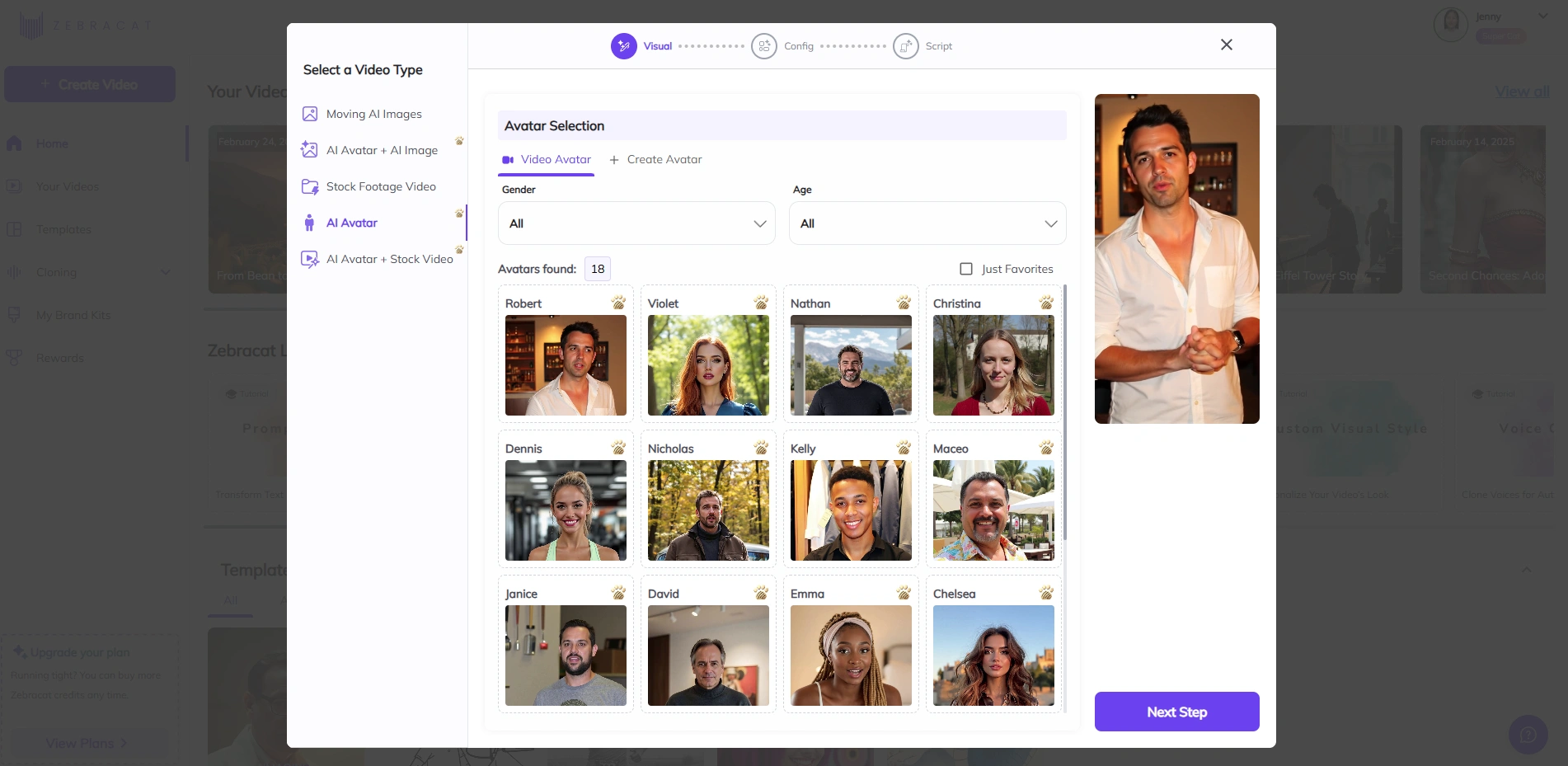
Task: Click View Plans in background sidebar
Action: pyautogui.click(x=87, y=743)
